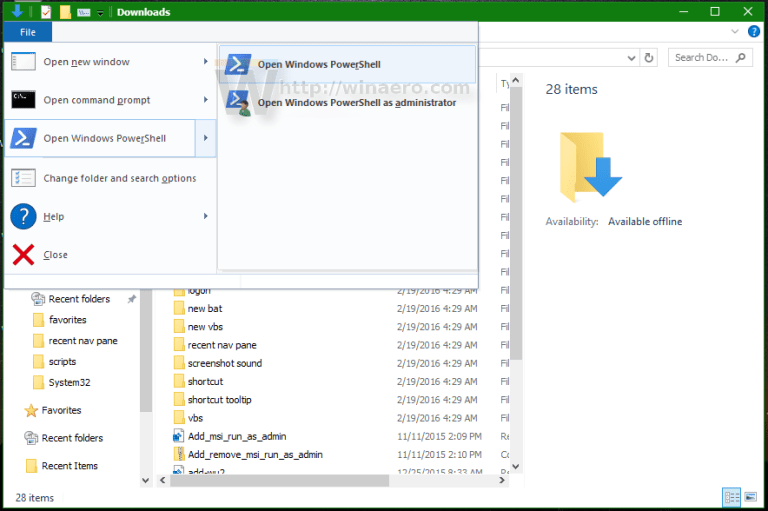Click the horizontal scrollbar right arrow
The height and width of the screenshot is (511, 768).
[502, 481]
